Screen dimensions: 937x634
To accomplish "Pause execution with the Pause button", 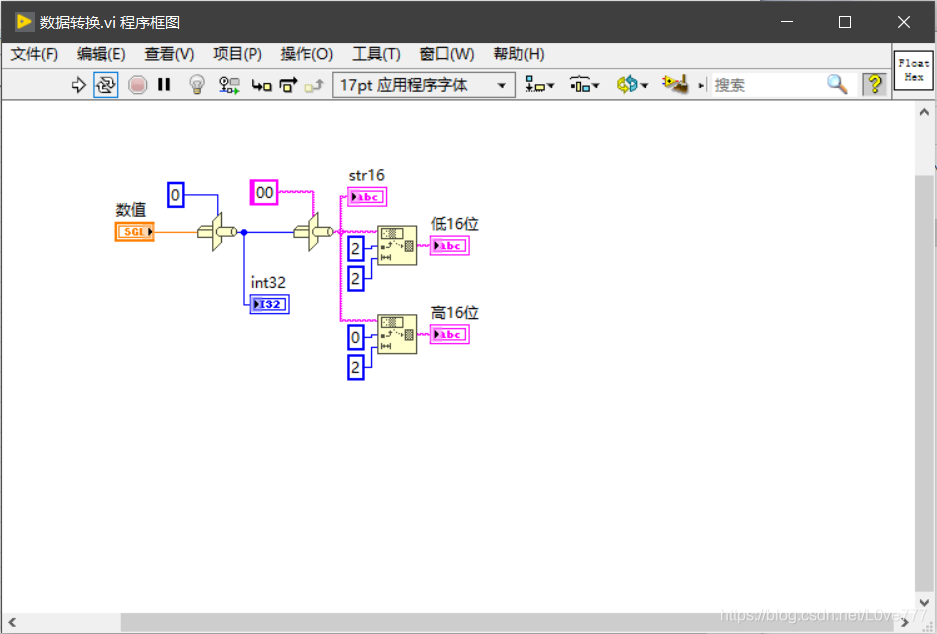I will (x=164, y=85).
